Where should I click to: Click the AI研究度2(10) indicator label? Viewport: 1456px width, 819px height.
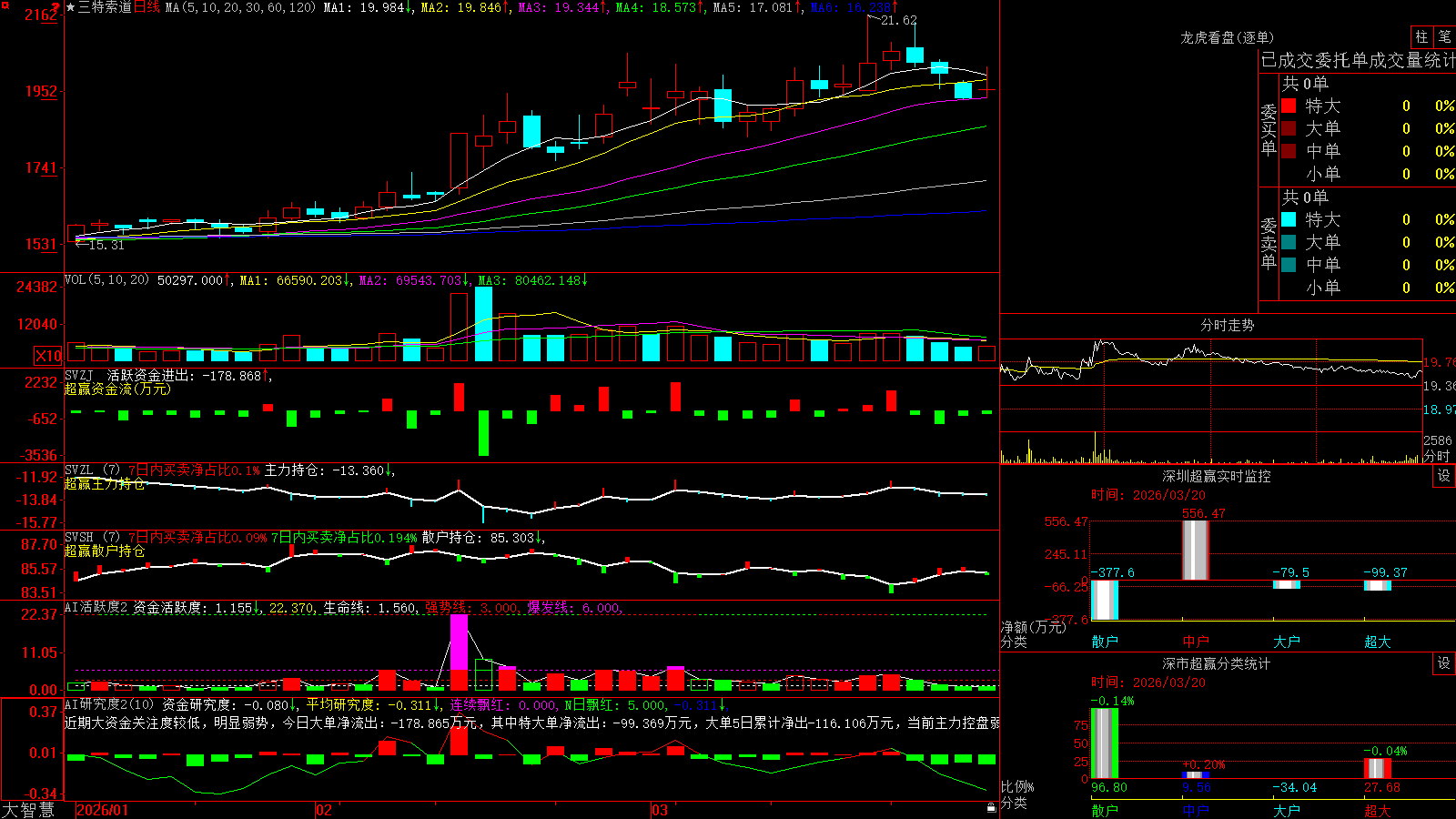click(109, 704)
